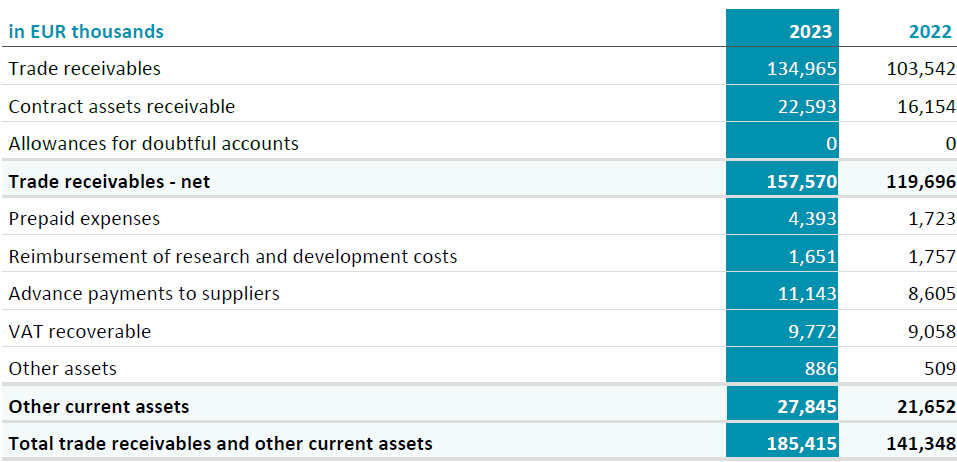Select the 22,593 contract assets value

tap(807, 106)
